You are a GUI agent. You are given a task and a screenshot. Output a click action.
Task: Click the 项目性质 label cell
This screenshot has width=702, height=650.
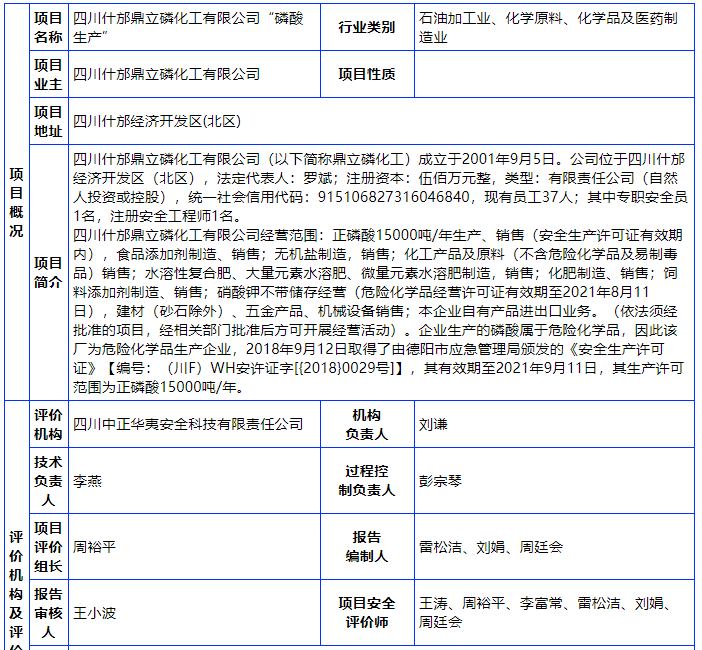(367, 74)
